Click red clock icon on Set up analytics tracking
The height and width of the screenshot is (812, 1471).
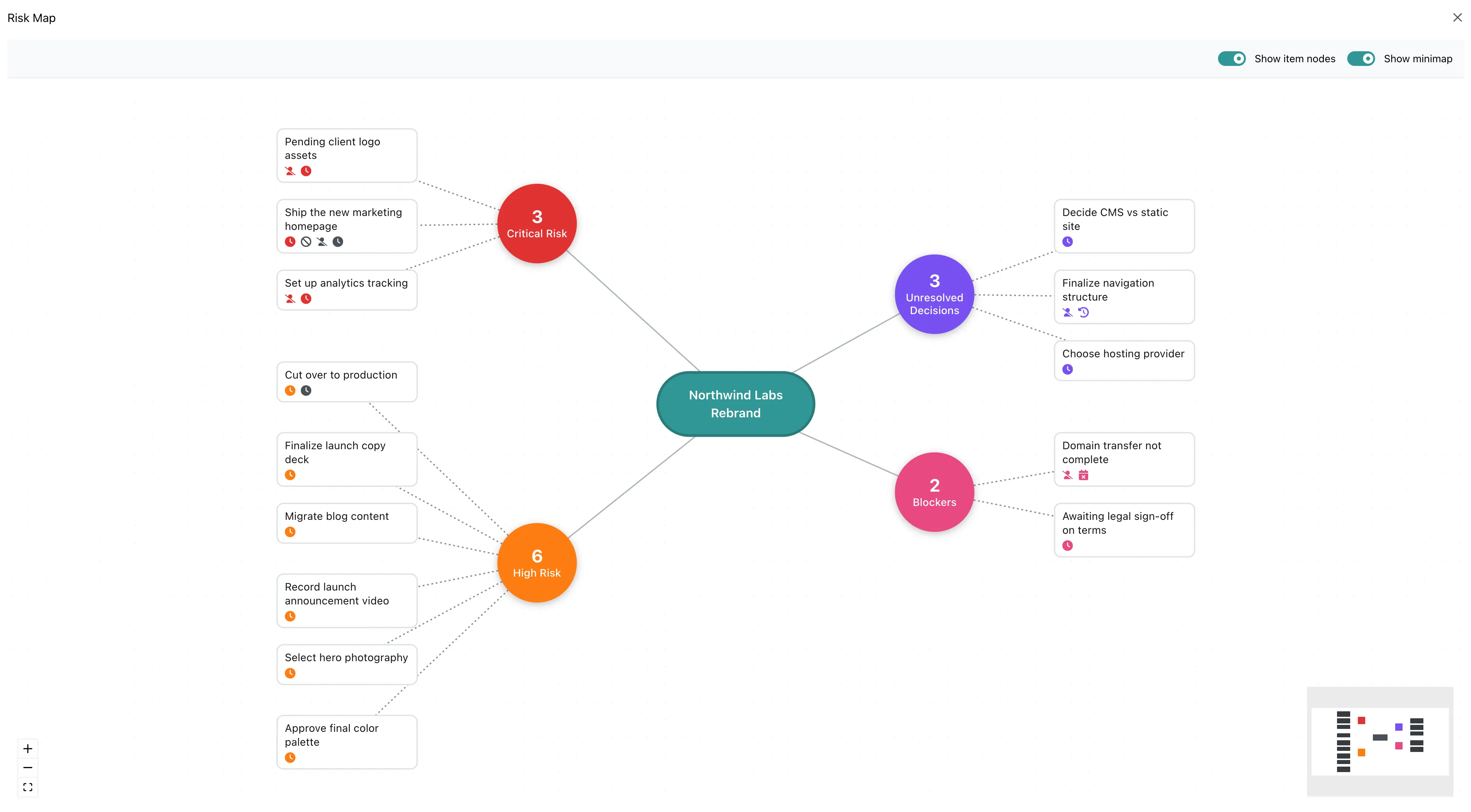[306, 299]
